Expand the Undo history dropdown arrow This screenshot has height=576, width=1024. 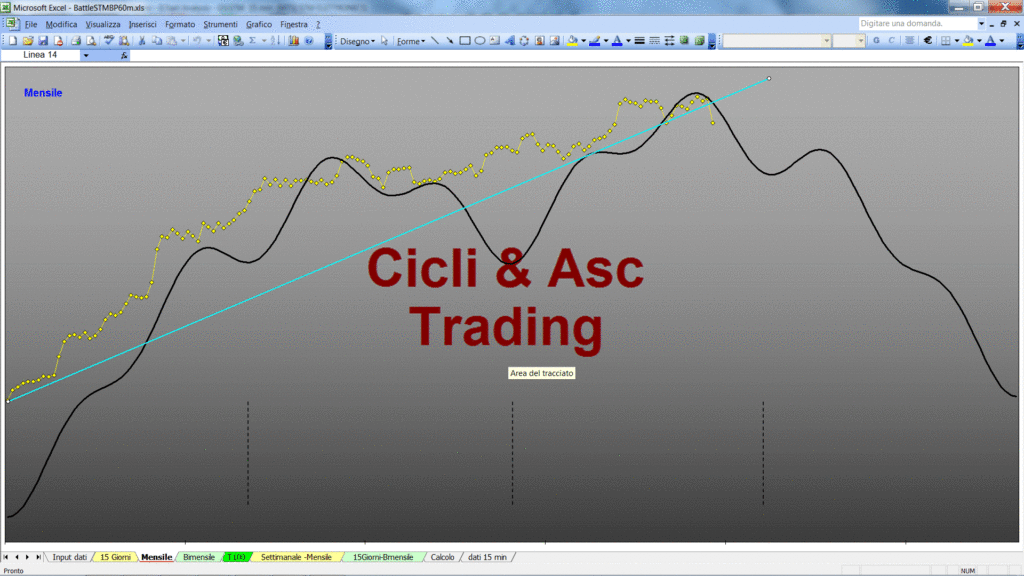click(x=208, y=40)
